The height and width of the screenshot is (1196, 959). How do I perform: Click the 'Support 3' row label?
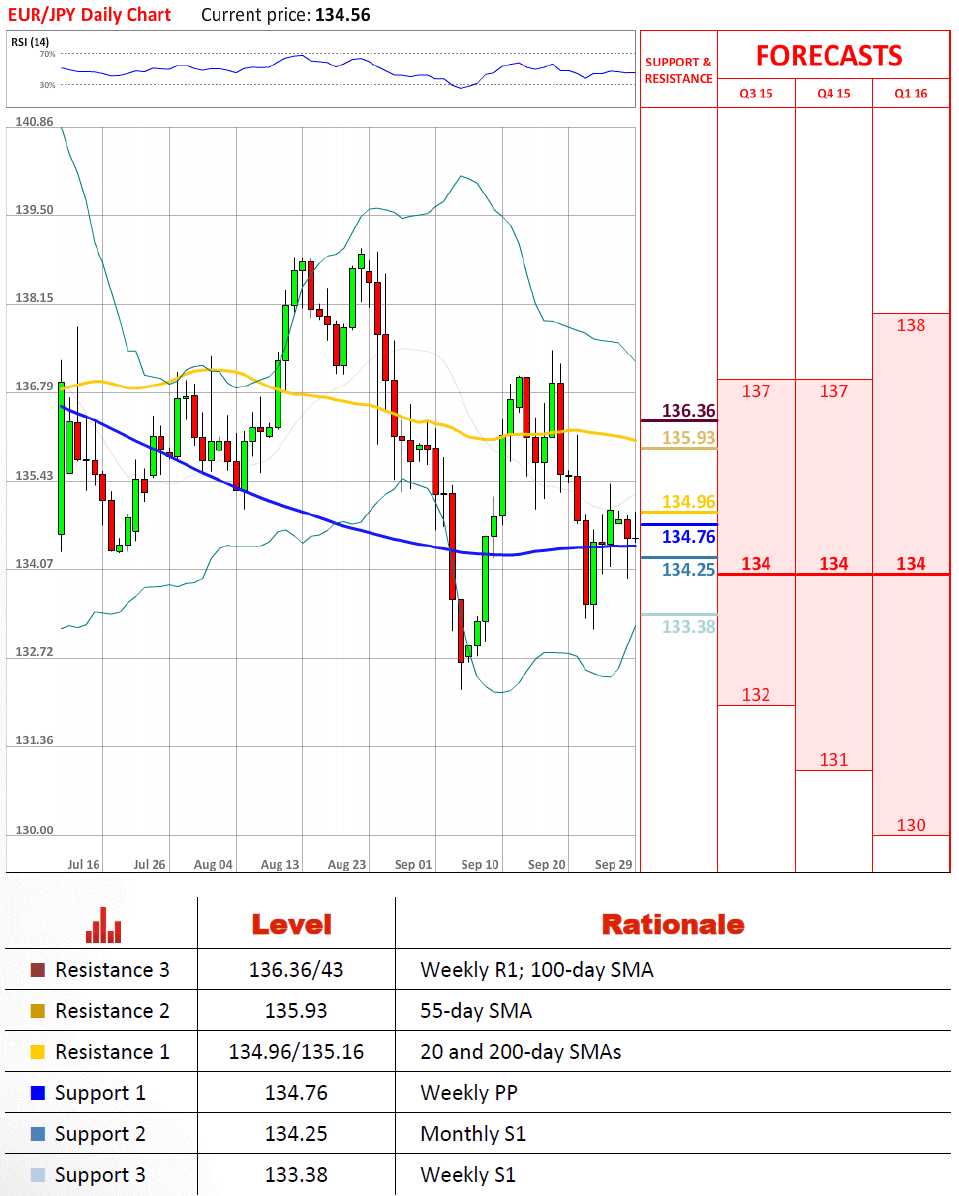(100, 1176)
